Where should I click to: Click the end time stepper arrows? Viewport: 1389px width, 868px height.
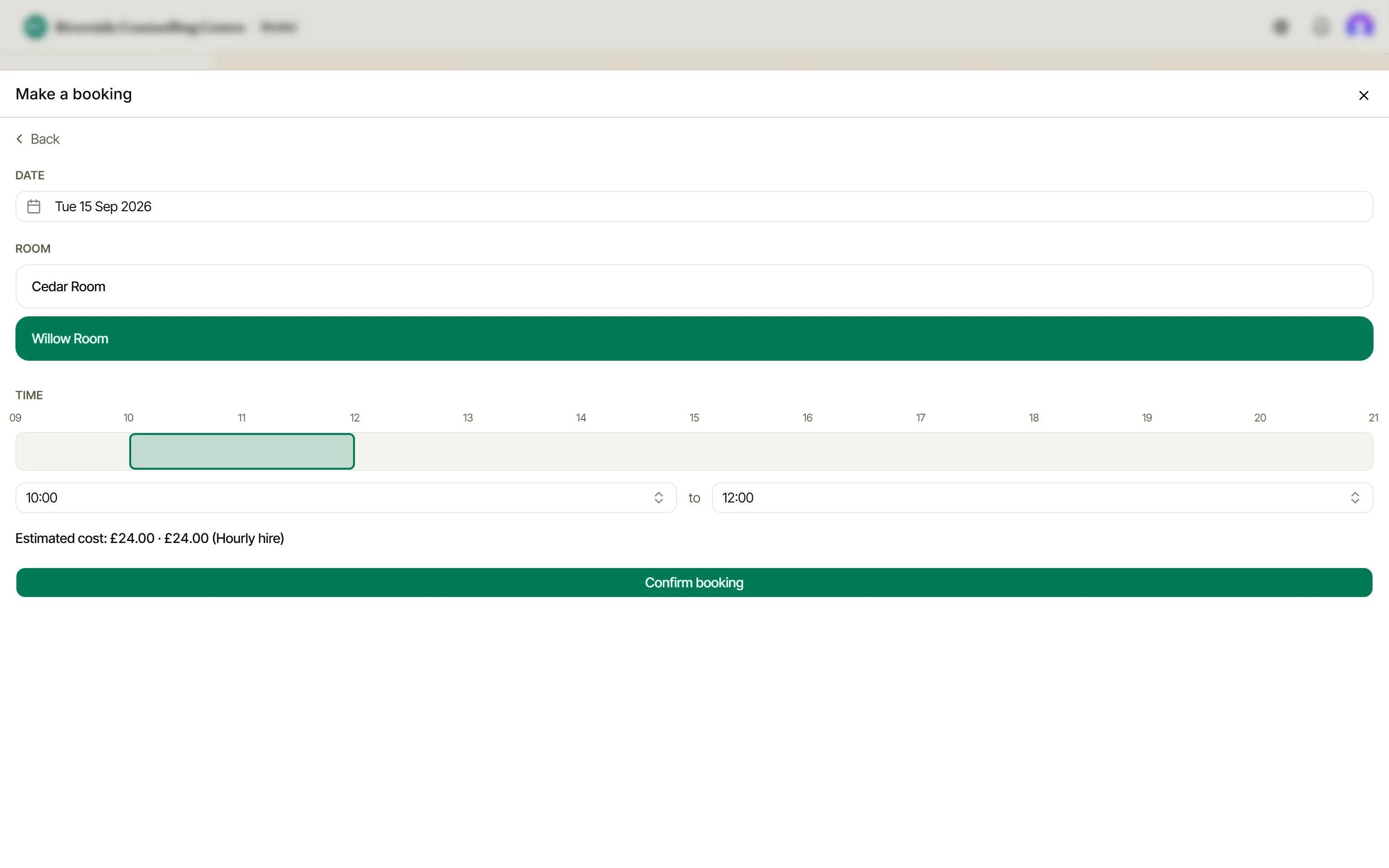pyautogui.click(x=1355, y=498)
